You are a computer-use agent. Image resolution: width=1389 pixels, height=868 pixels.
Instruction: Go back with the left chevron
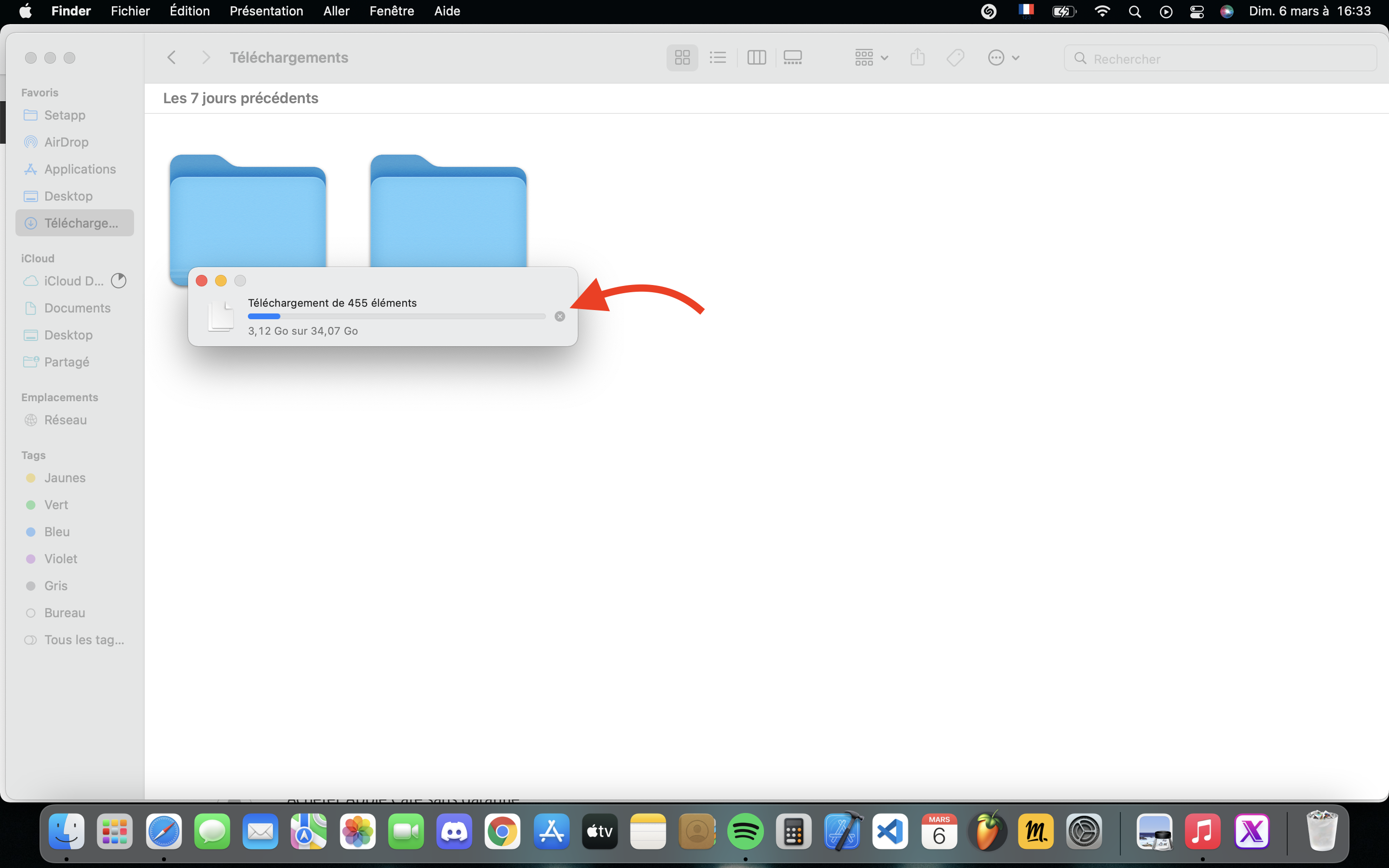171,57
